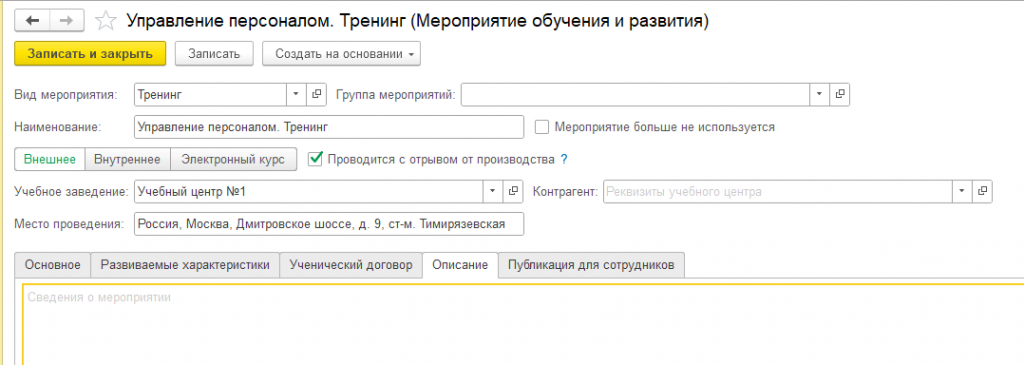Uncheck Проводится с отрывом от производства
Image resolution: width=1024 pixels, height=365 pixels.
tap(316, 159)
